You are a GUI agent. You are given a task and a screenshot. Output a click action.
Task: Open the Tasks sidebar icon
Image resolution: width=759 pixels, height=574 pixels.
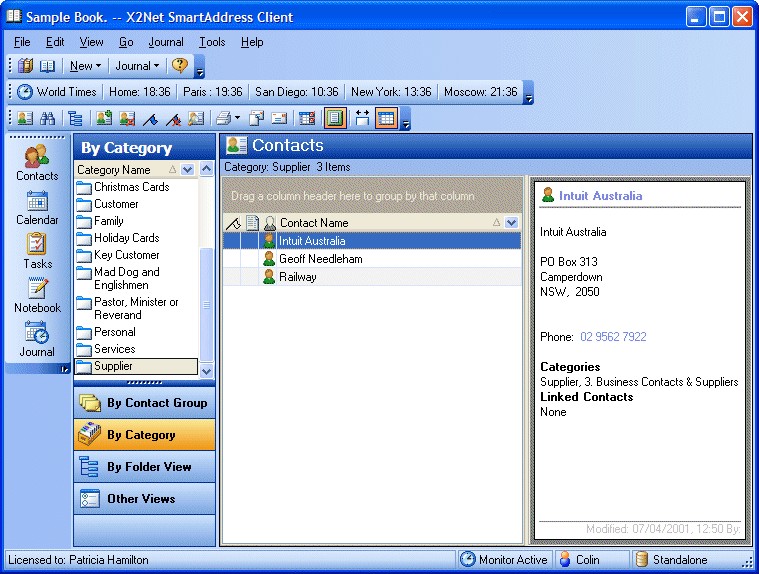[37, 251]
